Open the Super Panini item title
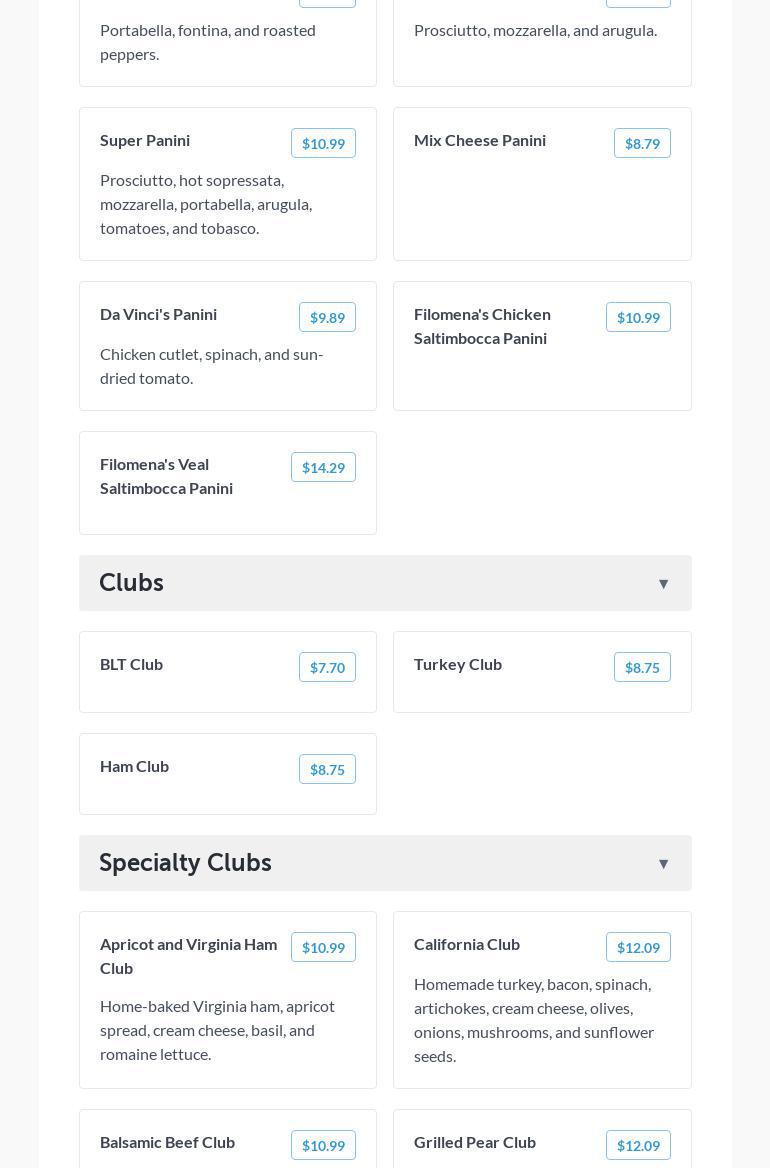 (145, 140)
